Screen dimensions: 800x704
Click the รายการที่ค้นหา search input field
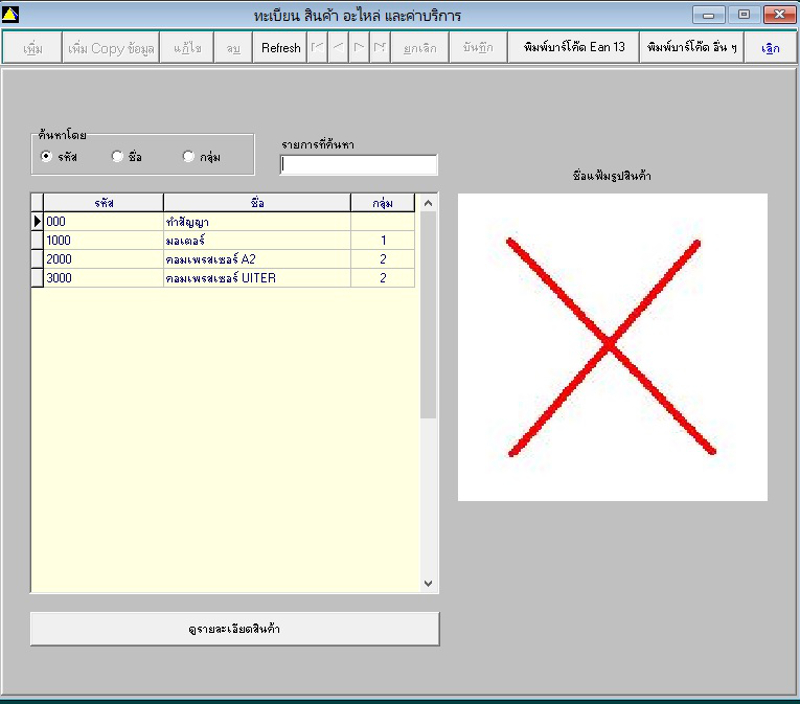[359, 165]
